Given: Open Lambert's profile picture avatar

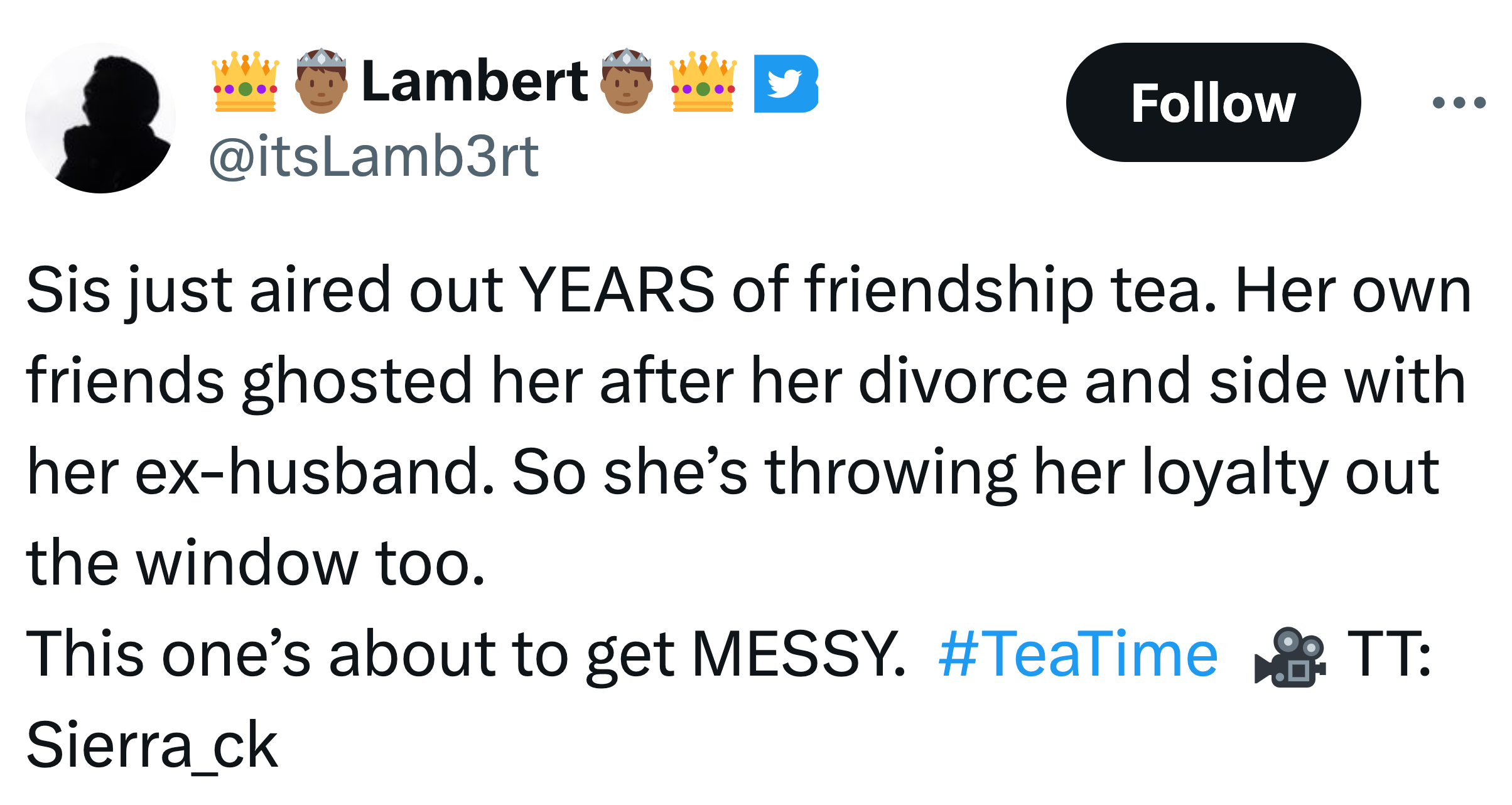Looking at the screenshot, I should [100, 118].
